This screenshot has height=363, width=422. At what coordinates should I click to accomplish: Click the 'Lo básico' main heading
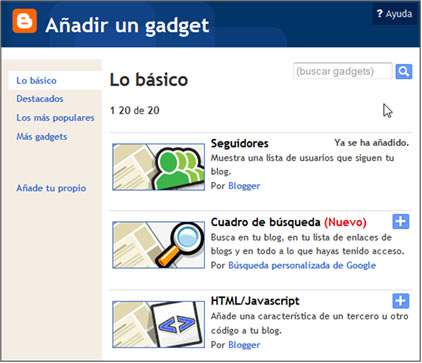click(x=149, y=80)
